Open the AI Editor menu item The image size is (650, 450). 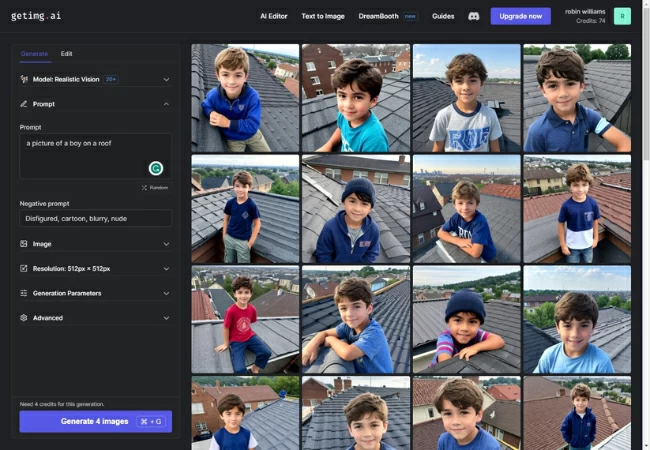(274, 16)
